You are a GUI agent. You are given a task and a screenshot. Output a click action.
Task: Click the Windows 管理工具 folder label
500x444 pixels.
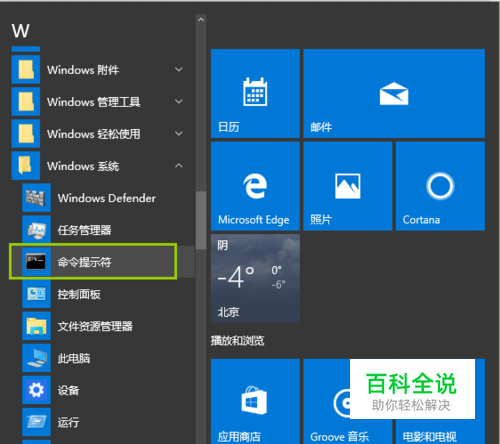point(94,102)
